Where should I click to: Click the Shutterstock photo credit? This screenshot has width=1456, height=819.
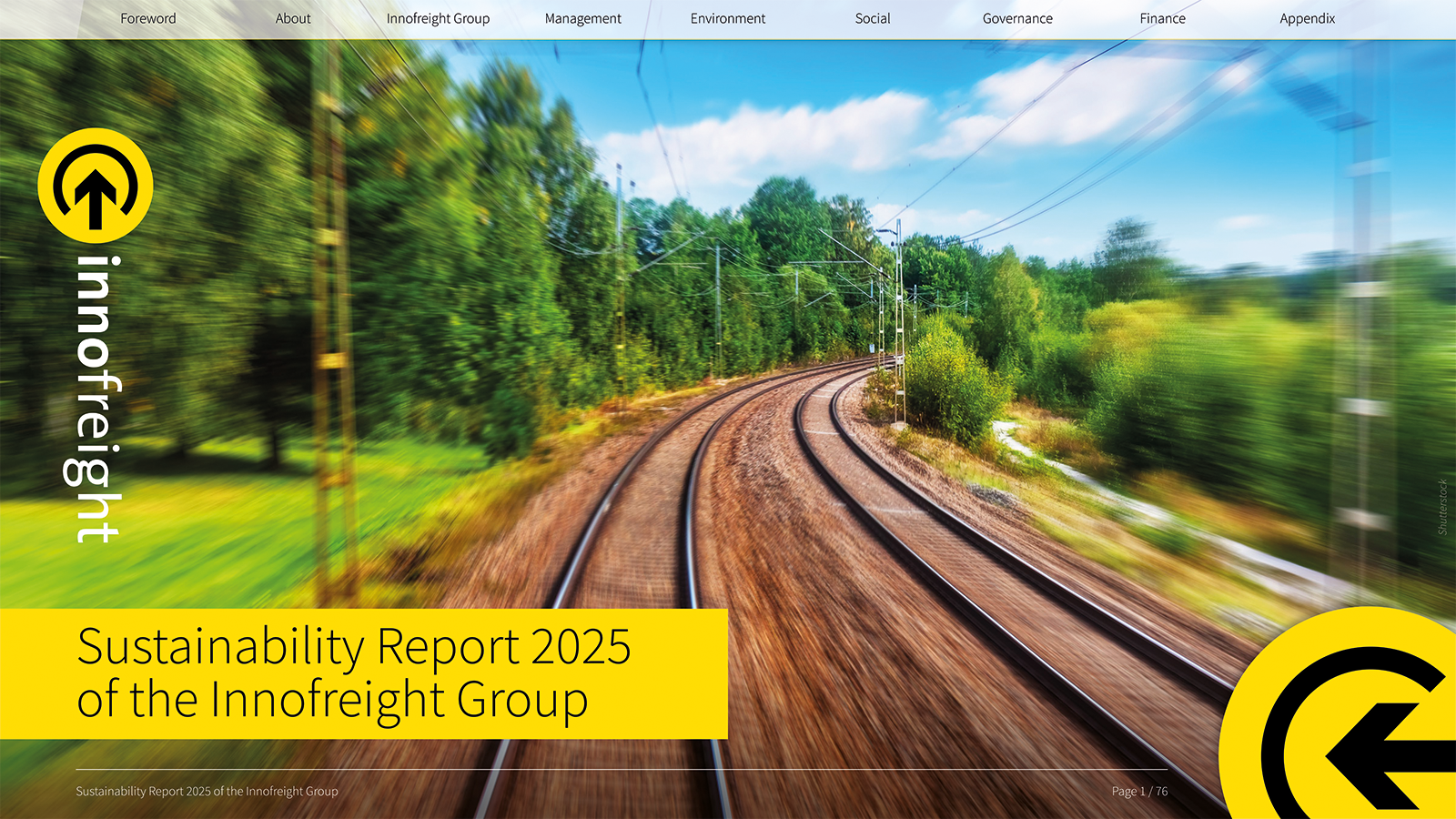click(1442, 507)
